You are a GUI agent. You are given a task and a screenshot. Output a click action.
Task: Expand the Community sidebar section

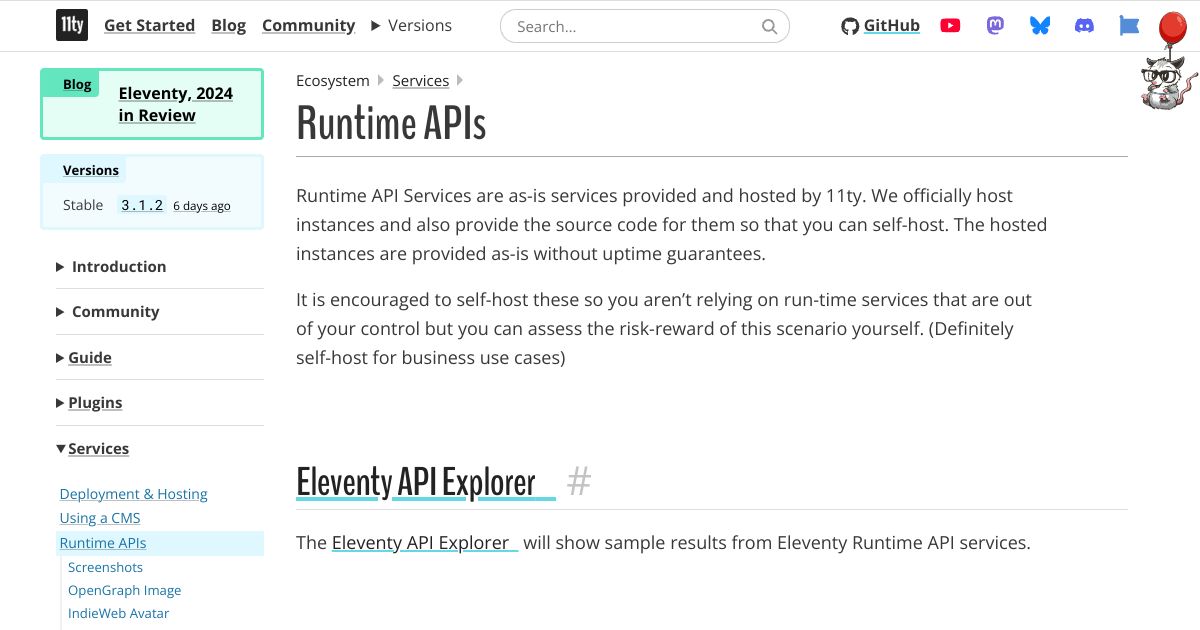(108, 311)
